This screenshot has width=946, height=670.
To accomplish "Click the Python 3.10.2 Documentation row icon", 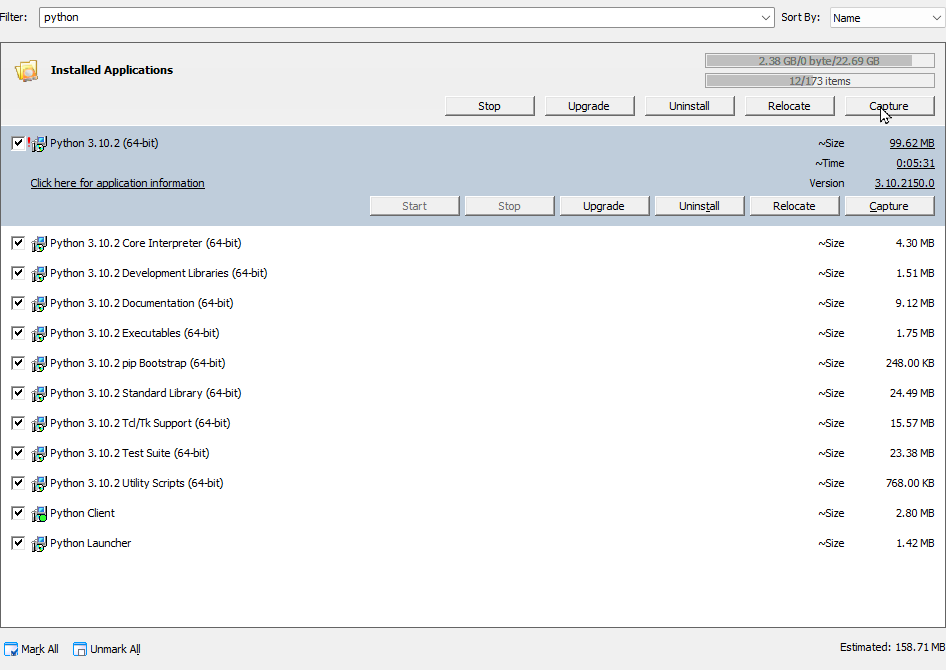I will pyautogui.click(x=40, y=303).
